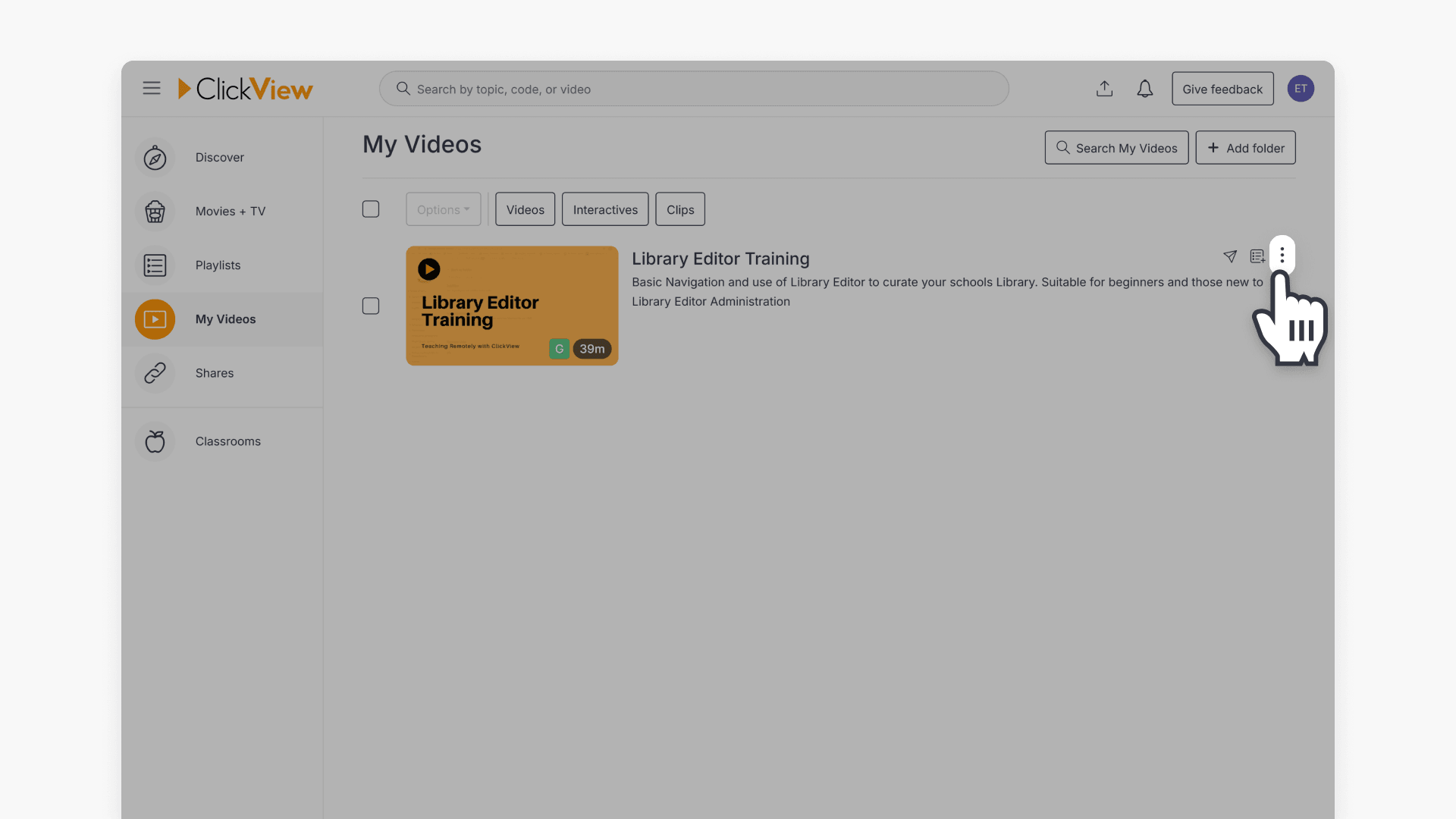This screenshot has width=1456, height=819.
Task: Open the hamburger navigation menu
Action: tap(152, 88)
